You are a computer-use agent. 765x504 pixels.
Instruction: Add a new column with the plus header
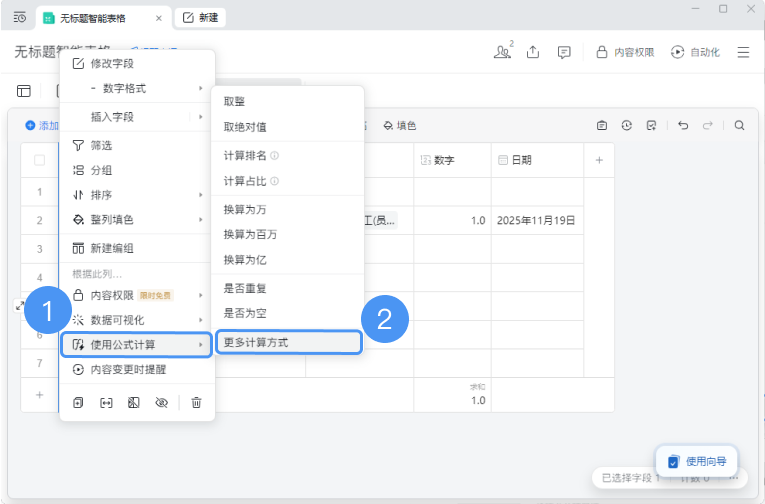tap(599, 160)
